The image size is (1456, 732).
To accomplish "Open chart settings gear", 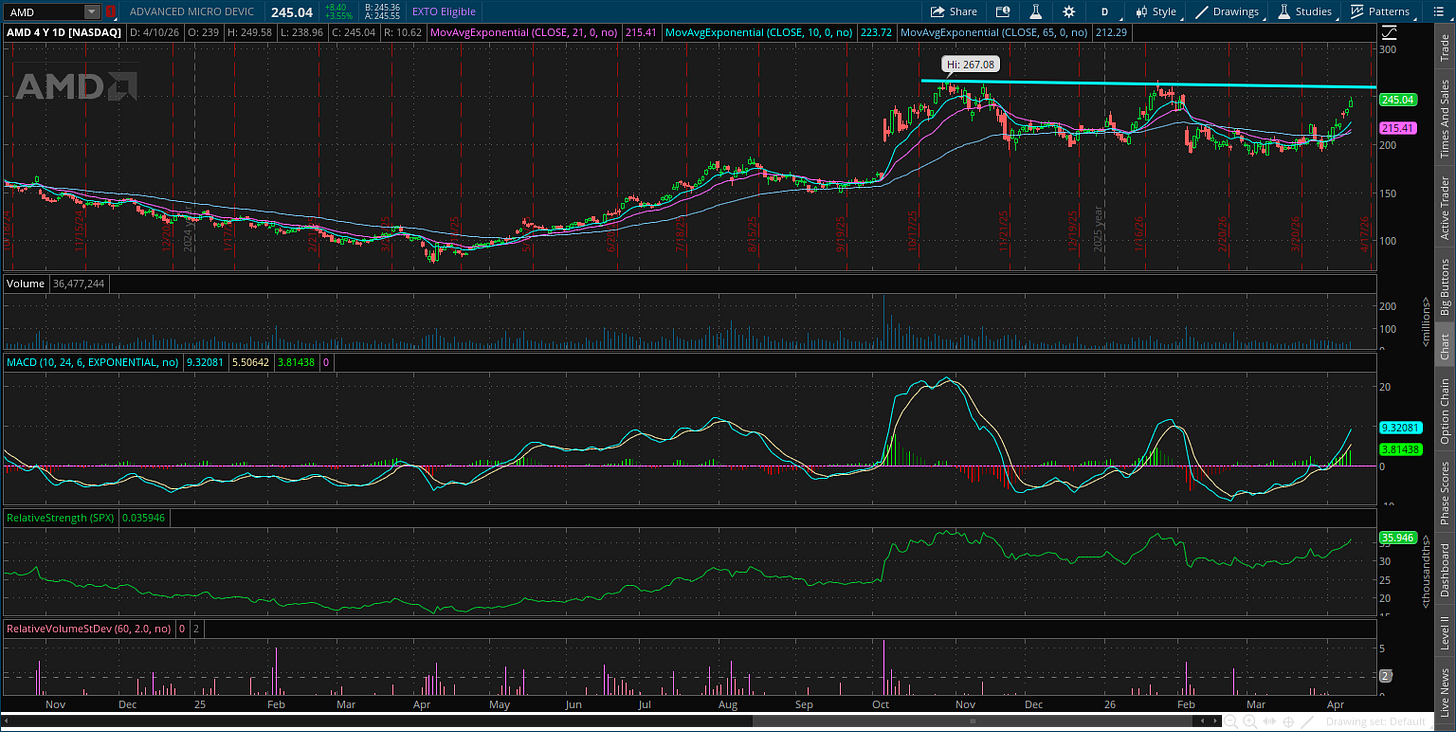I will (x=1069, y=12).
